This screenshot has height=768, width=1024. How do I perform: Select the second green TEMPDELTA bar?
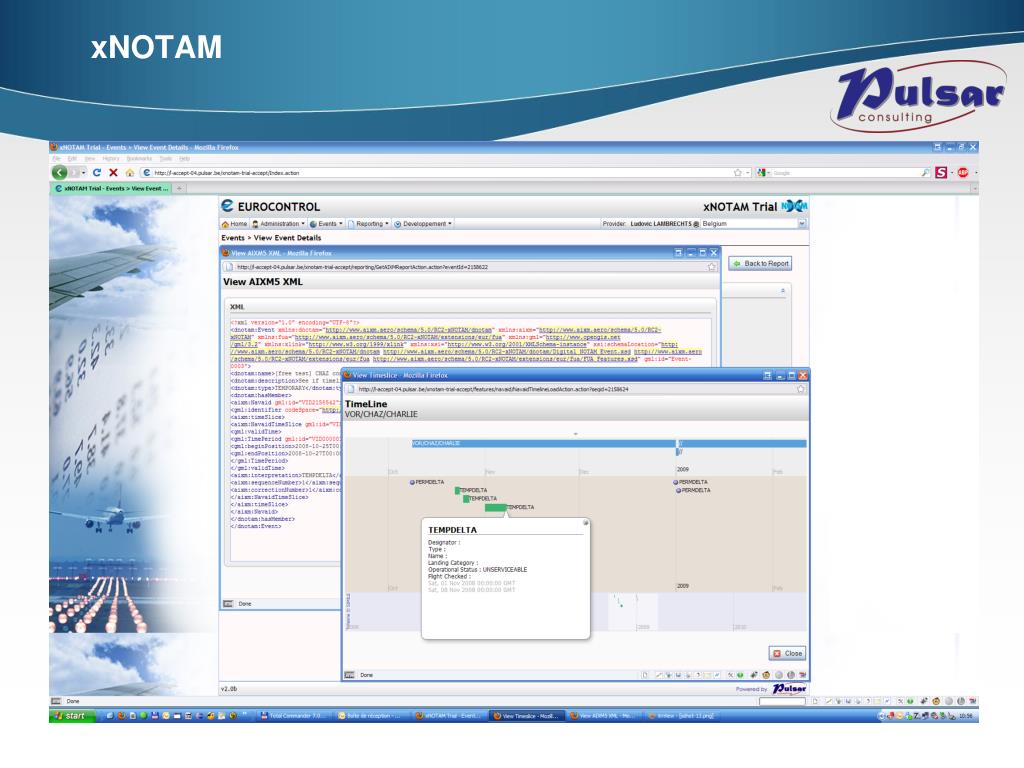tap(466, 498)
